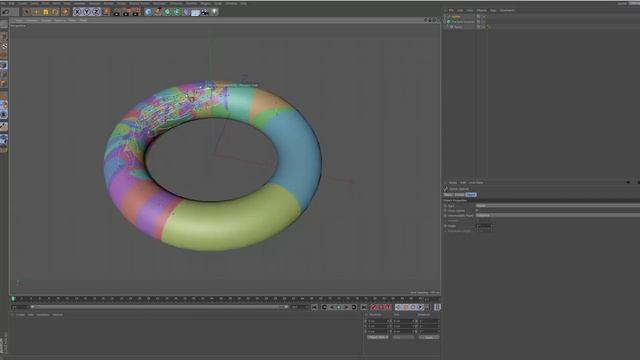Toggle visibility dots of second object row
The width and height of the screenshot is (640, 360).
(x=484, y=22)
